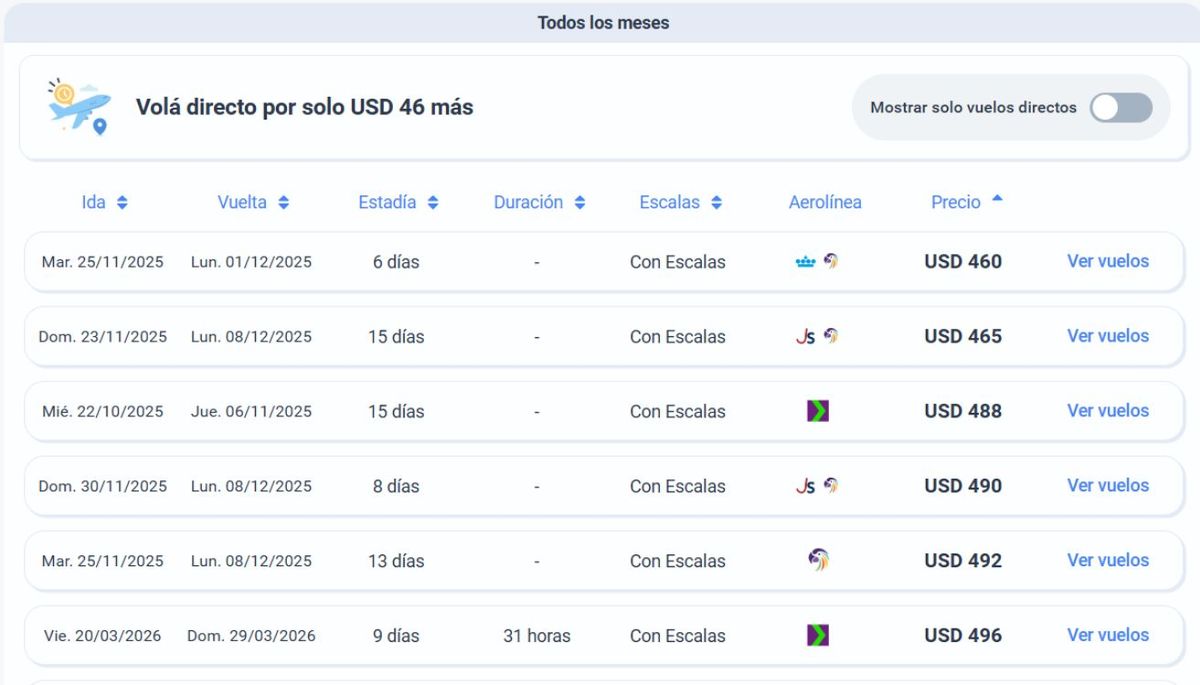The width and height of the screenshot is (1200, 685).
Task: Click the parrot logo beside the crown icon
Action: (x=831, y=261)
